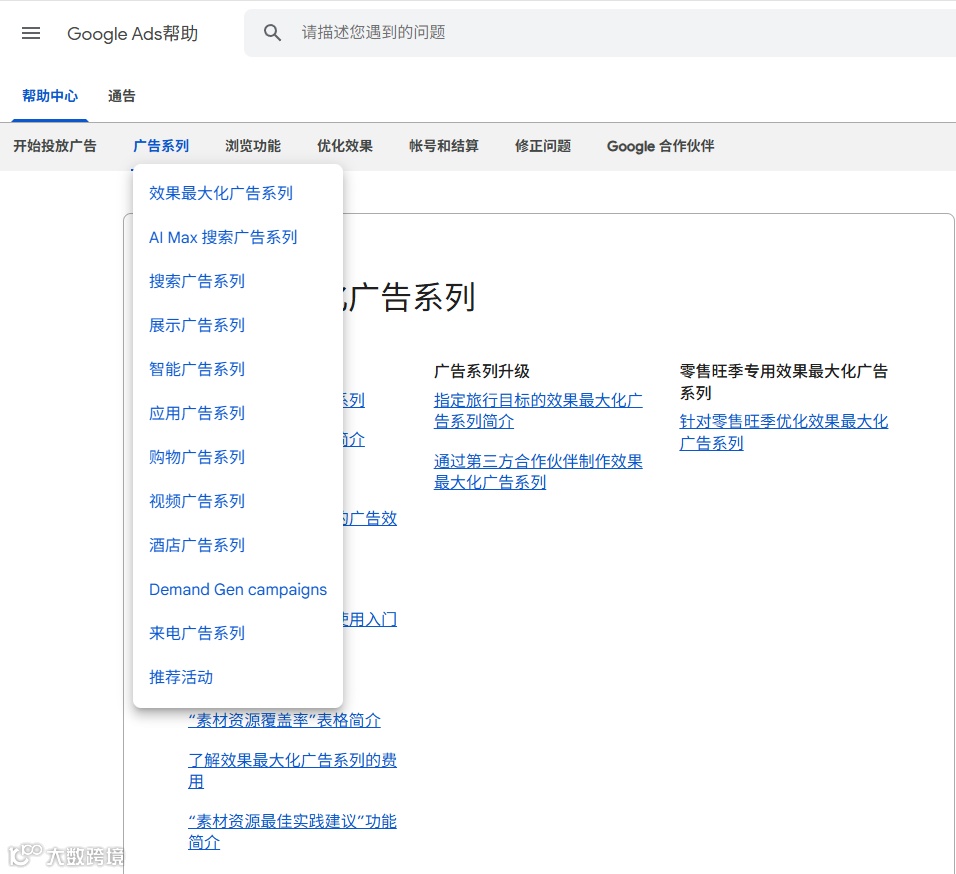The height and width of the screenshot is (874, 956).
Task: Switch to the 帮助中心 tab
Action: [50, 96]
